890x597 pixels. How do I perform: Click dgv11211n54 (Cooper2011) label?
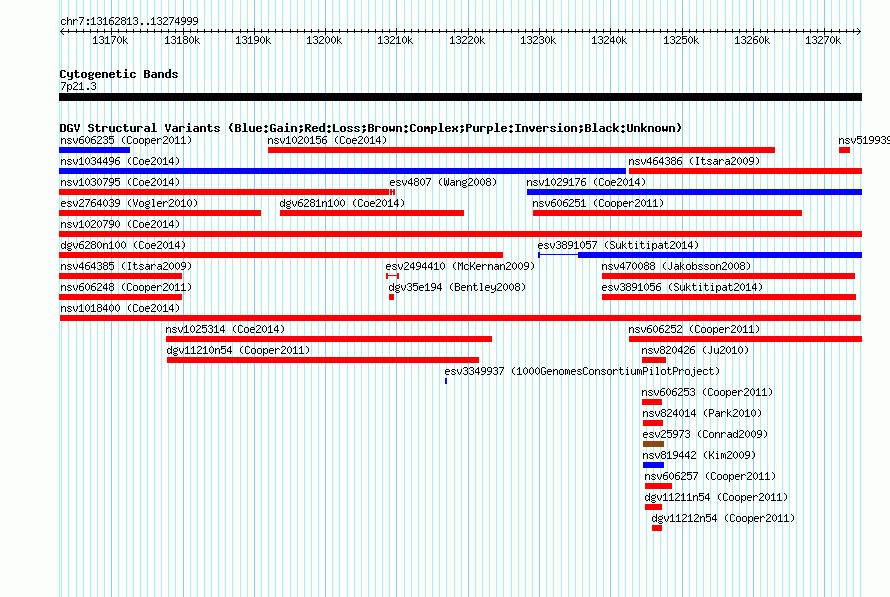[x=716, y=497]
